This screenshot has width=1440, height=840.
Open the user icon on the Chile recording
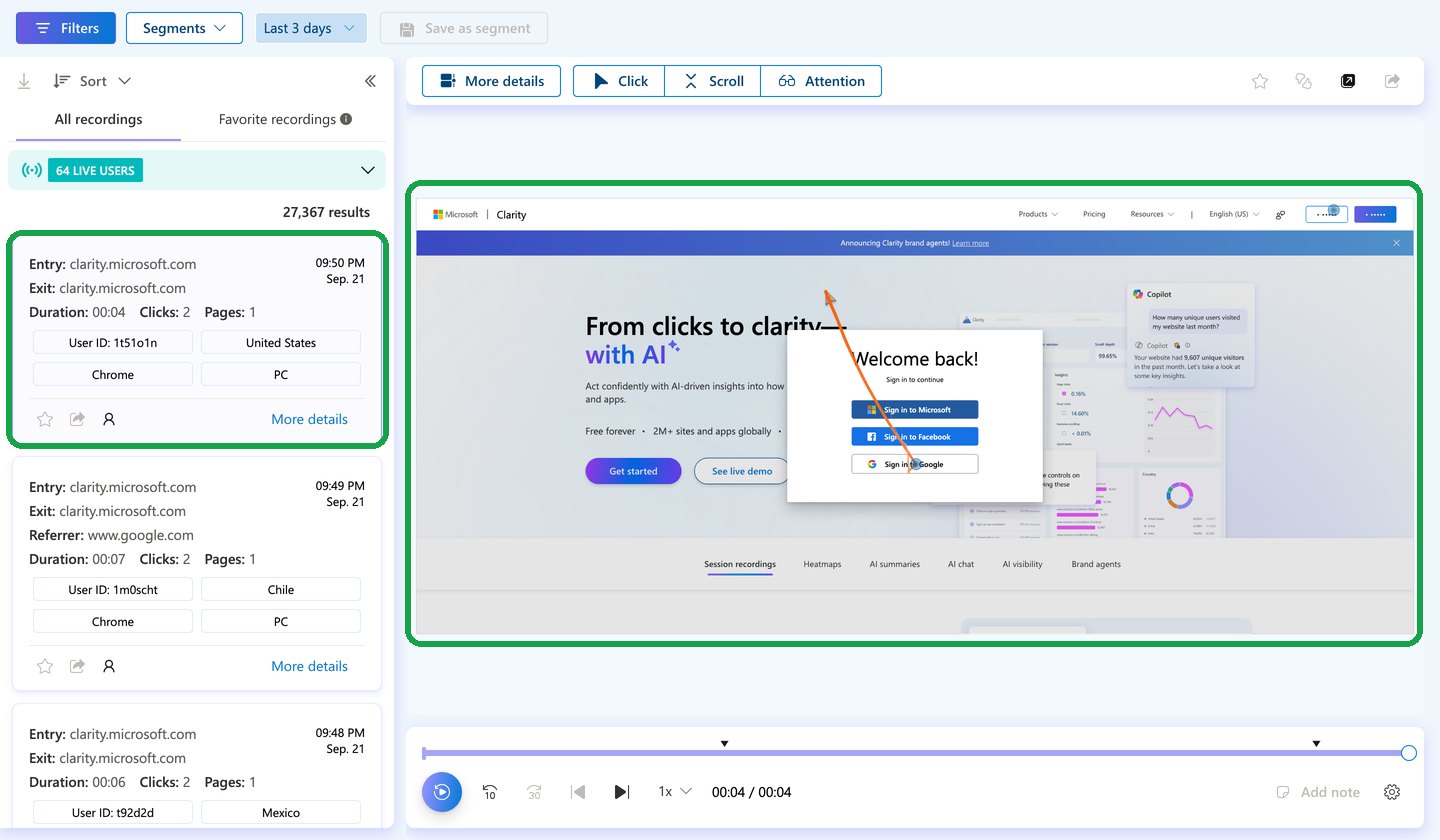pyautogui.click(x=109, y=666)
